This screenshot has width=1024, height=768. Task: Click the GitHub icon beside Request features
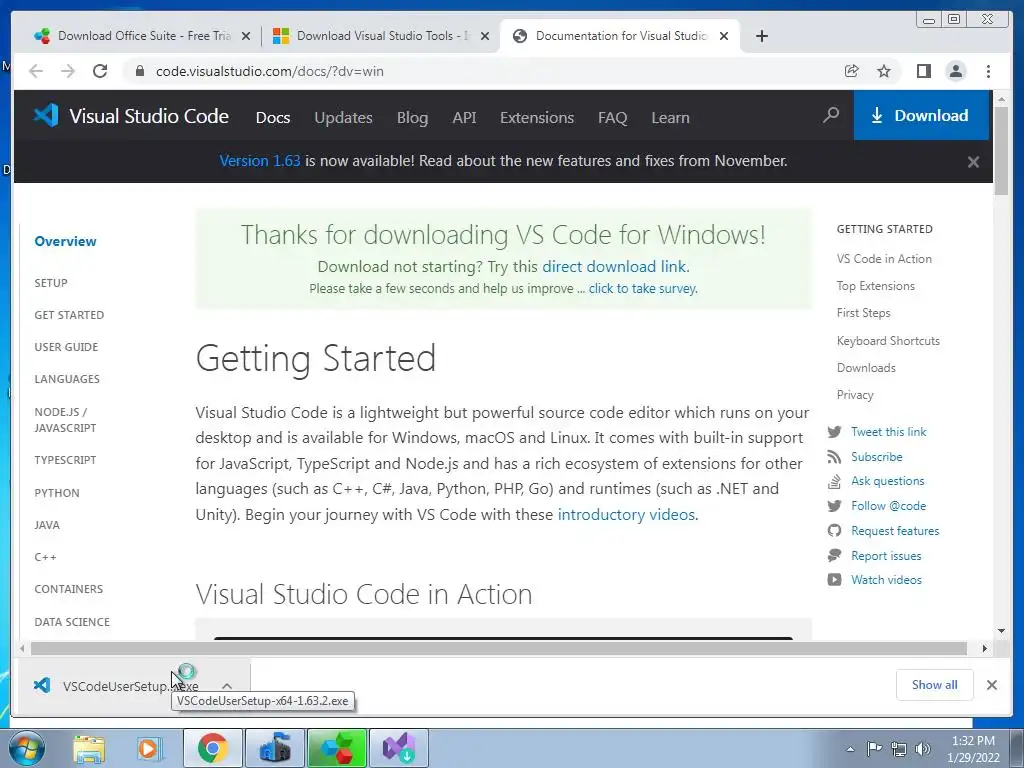(834, 531)
